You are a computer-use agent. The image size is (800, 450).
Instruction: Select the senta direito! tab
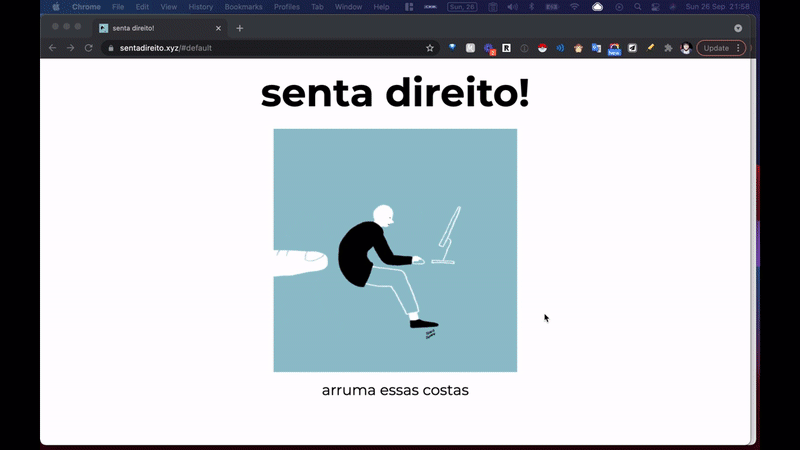point(159,28)
